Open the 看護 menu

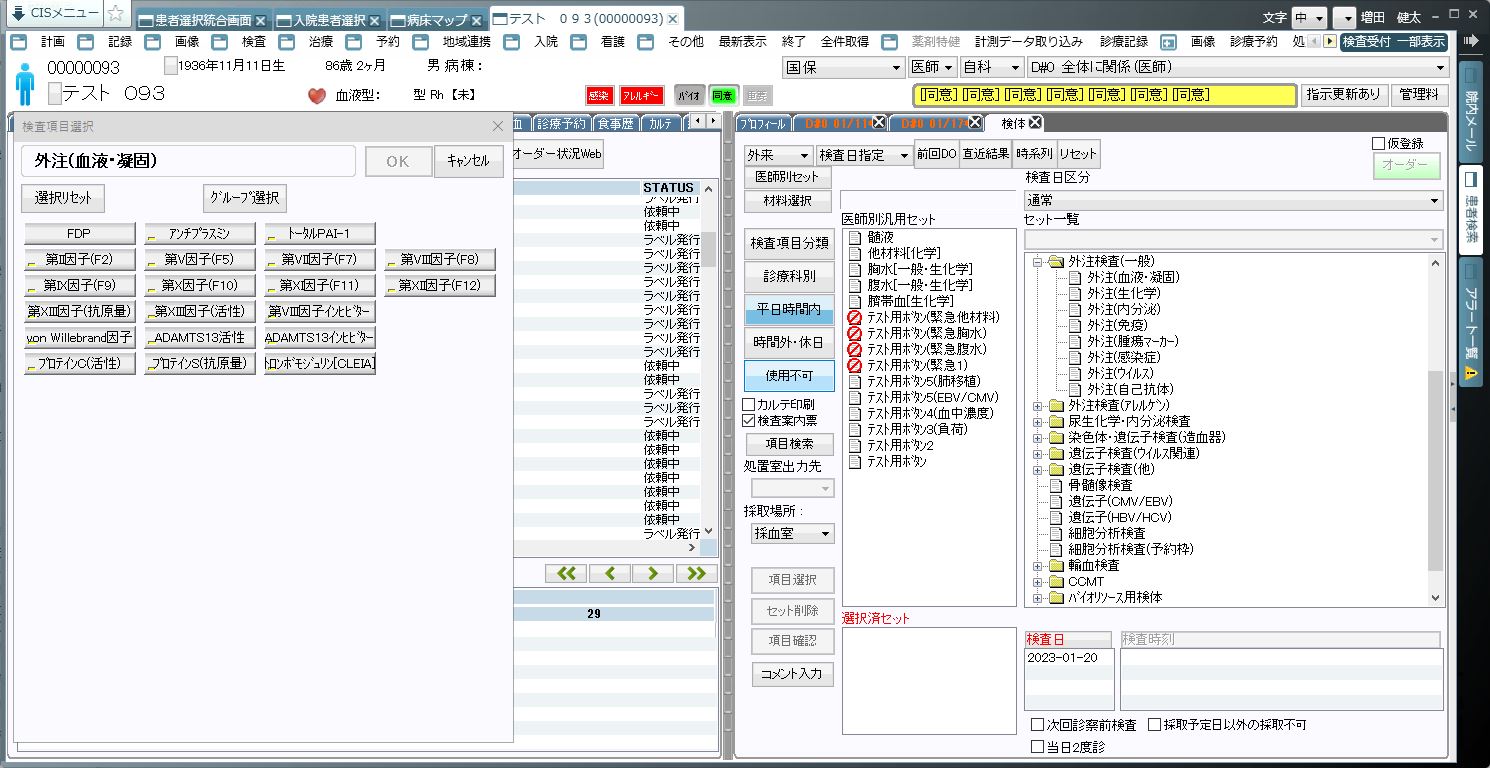point(612,42)
